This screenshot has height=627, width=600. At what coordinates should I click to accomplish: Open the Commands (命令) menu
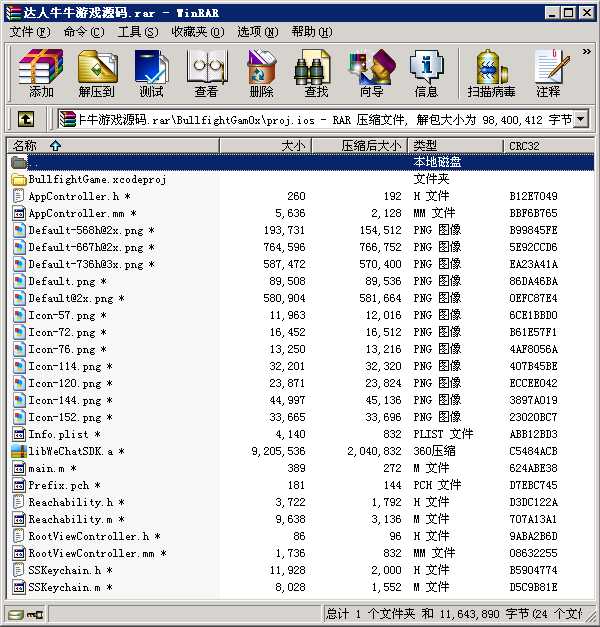tap(84, 32)
